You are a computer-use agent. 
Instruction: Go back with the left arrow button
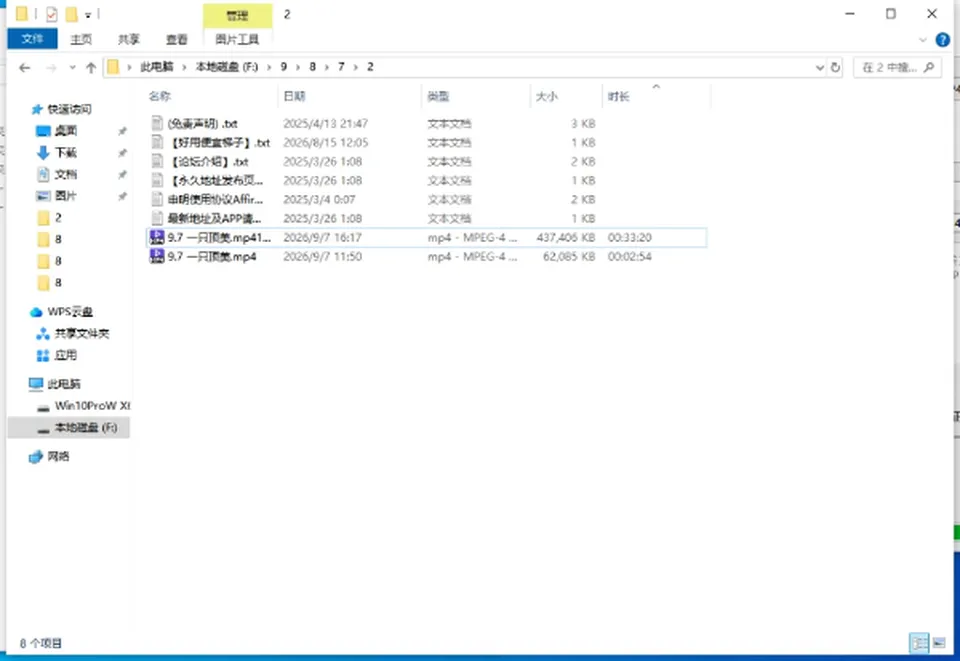pyautogui.click(x=24, y=67)
